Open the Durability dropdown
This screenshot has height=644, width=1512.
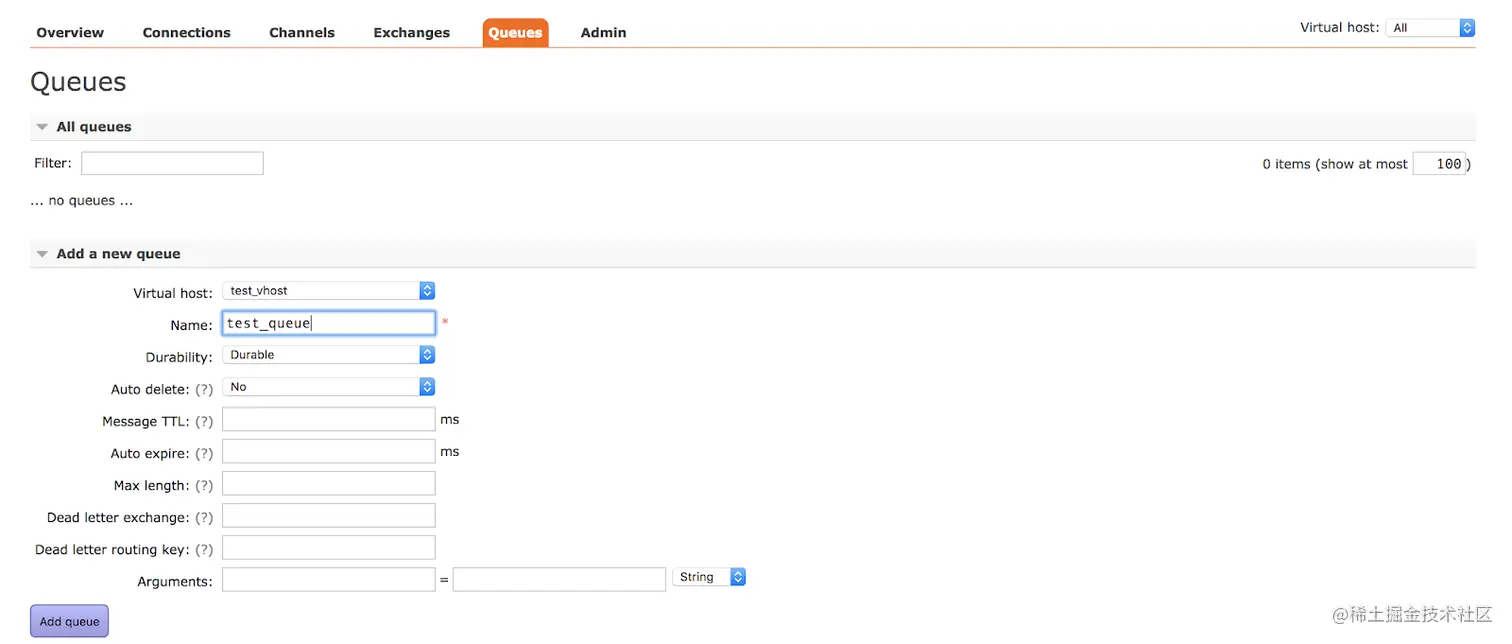click(329, 355)
